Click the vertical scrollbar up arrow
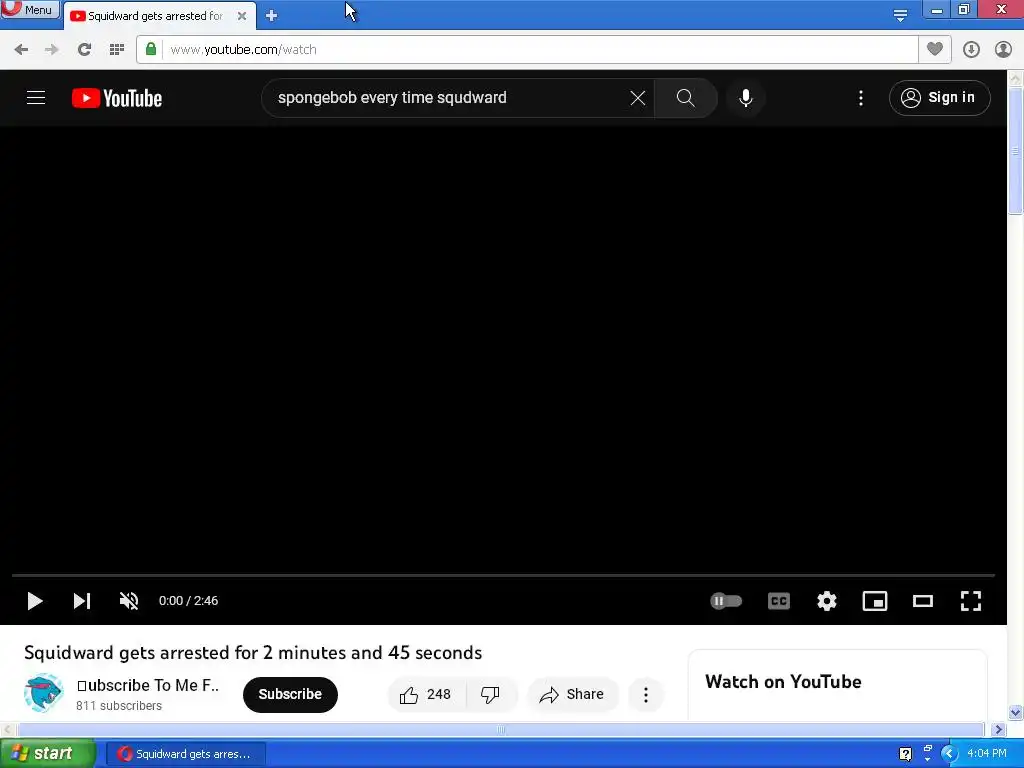The width and height of the screenshot is (1024, 768). tap(1016, 78)
